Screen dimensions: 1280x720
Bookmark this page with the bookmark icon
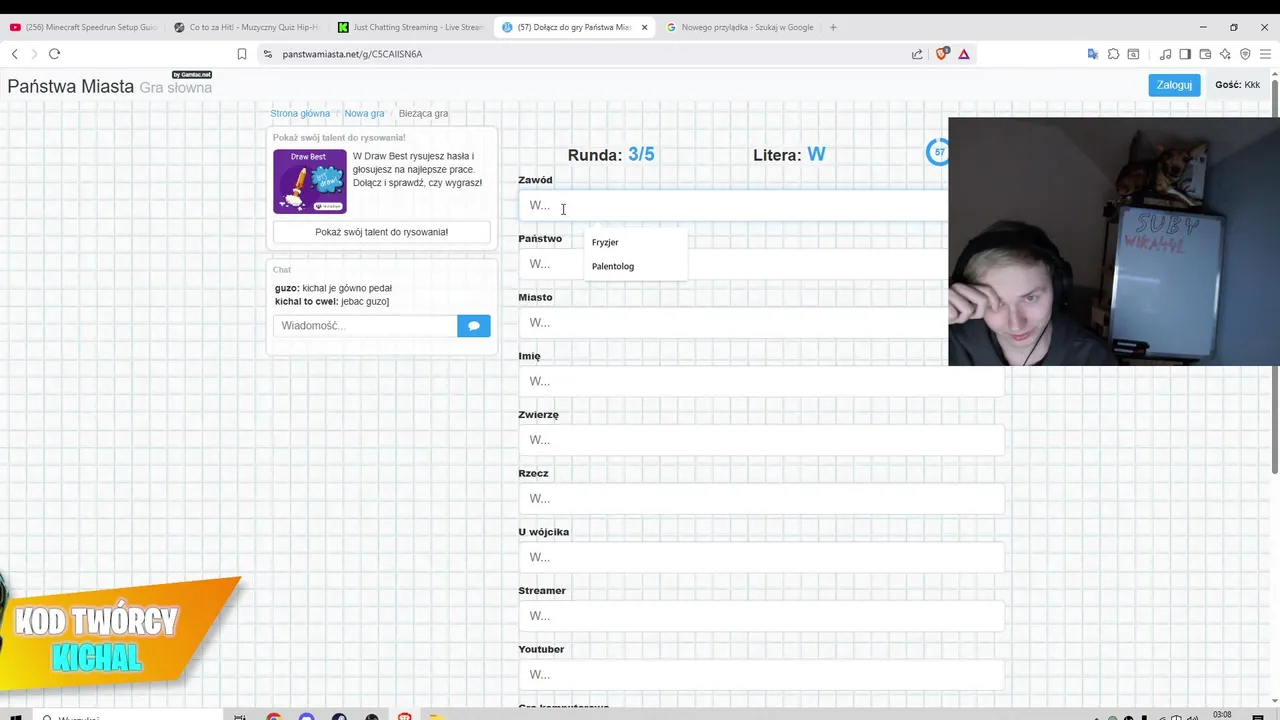click(242, 54)
